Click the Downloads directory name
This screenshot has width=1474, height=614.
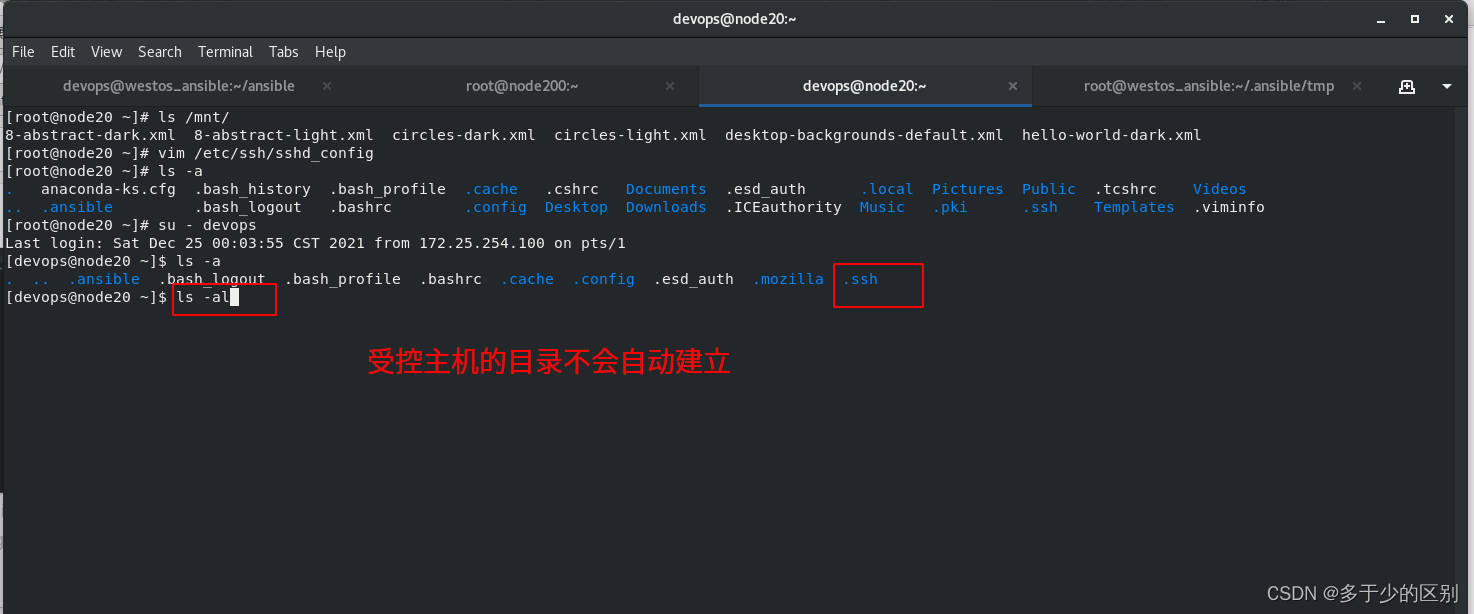click(666, 207)
